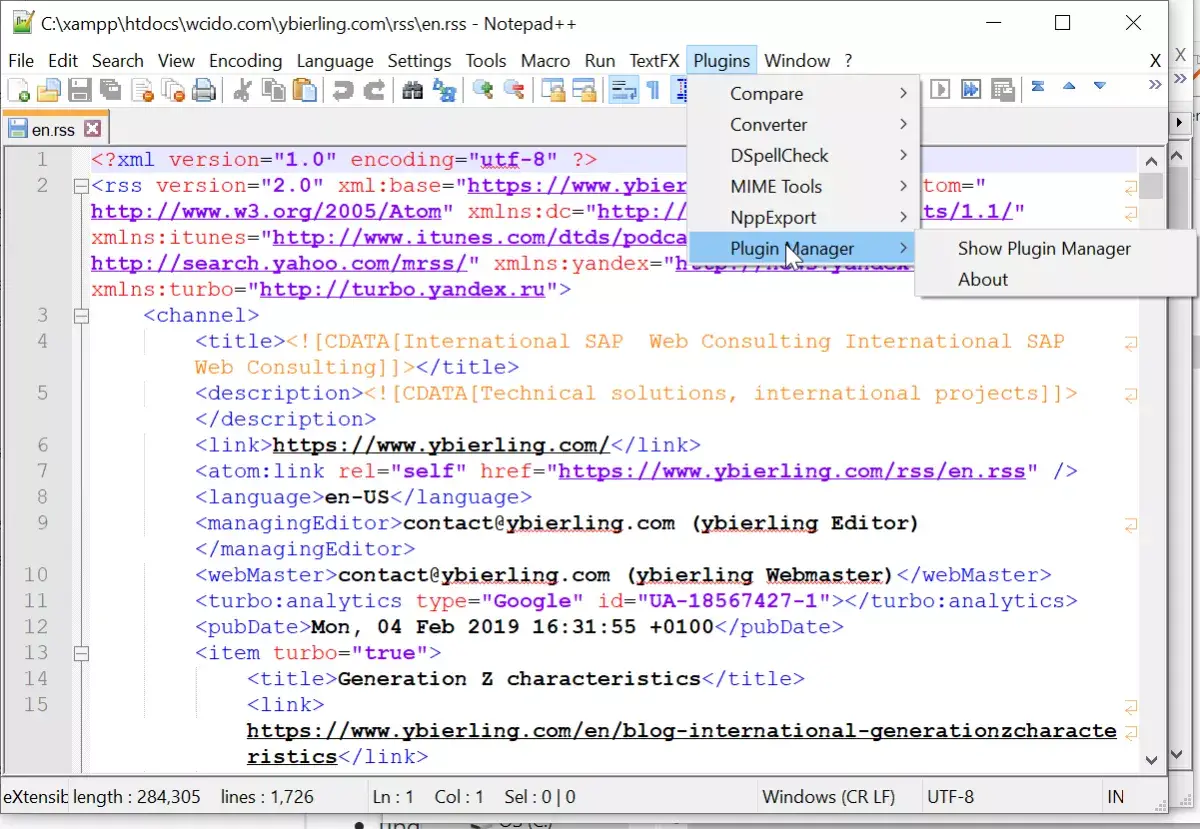The image size is (1200, 829).
Task: Open the http://turbo.yandex.ru link
Action: (402, 290)
